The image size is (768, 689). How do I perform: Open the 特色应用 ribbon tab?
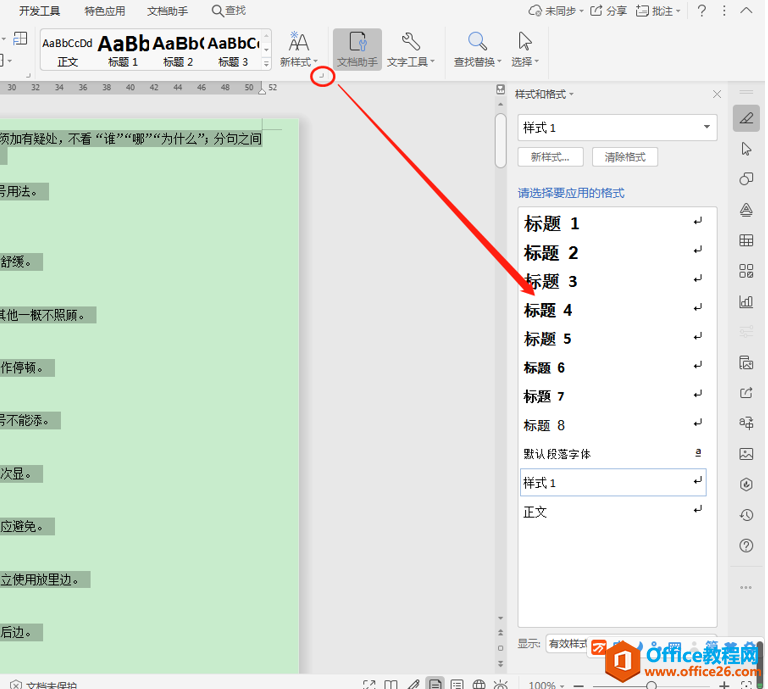(104, 11)
